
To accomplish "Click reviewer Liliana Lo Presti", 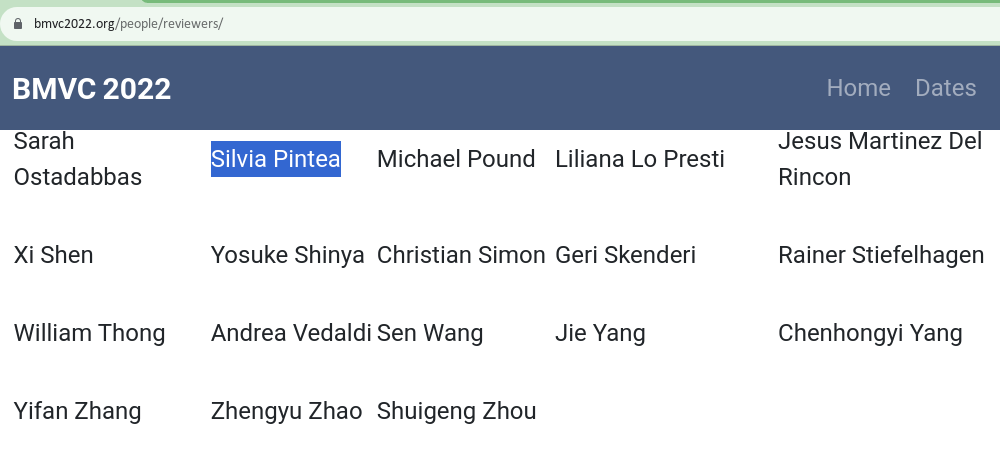I will click(640, 159).
